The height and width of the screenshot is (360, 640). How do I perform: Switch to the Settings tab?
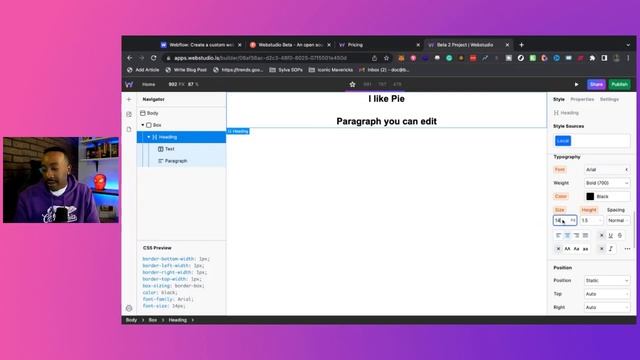click(x=609, y=99)
